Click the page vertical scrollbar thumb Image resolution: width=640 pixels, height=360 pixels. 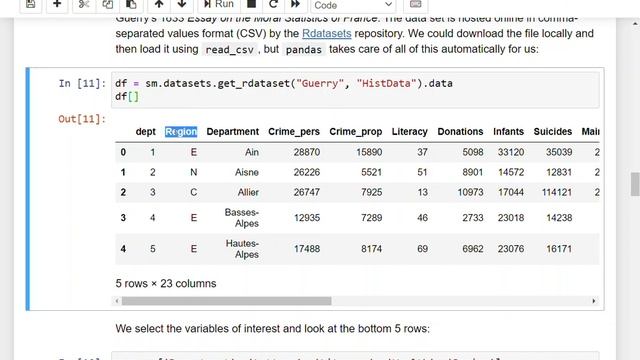point(635,184)
